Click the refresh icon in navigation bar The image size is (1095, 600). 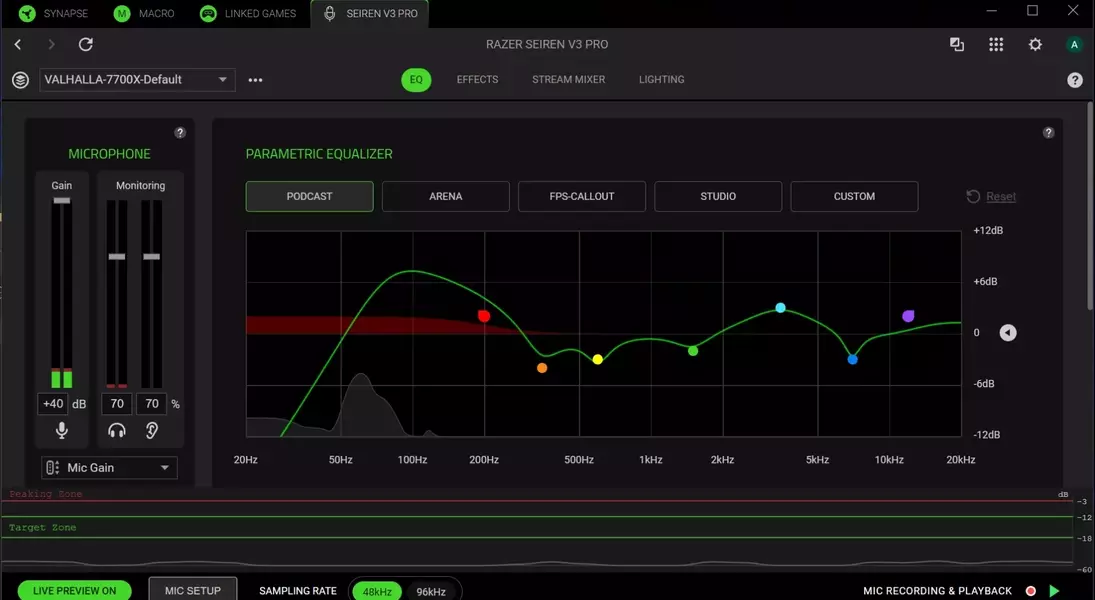[x=86, y=45]
